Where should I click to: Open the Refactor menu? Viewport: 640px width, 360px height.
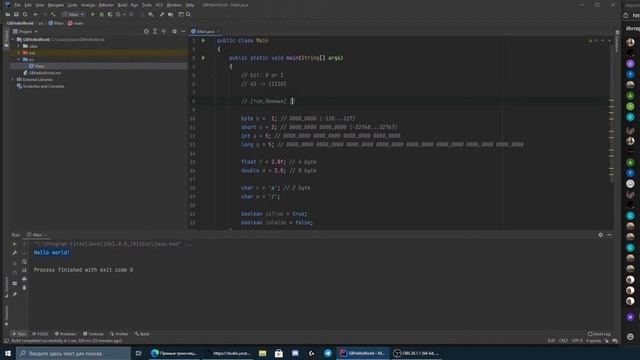click(x=106, y=5)
